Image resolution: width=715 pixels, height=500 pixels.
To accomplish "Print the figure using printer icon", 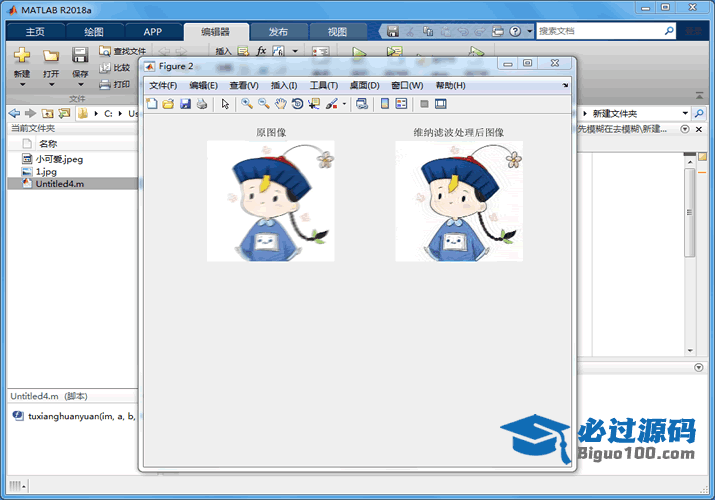I will point(202,104).
